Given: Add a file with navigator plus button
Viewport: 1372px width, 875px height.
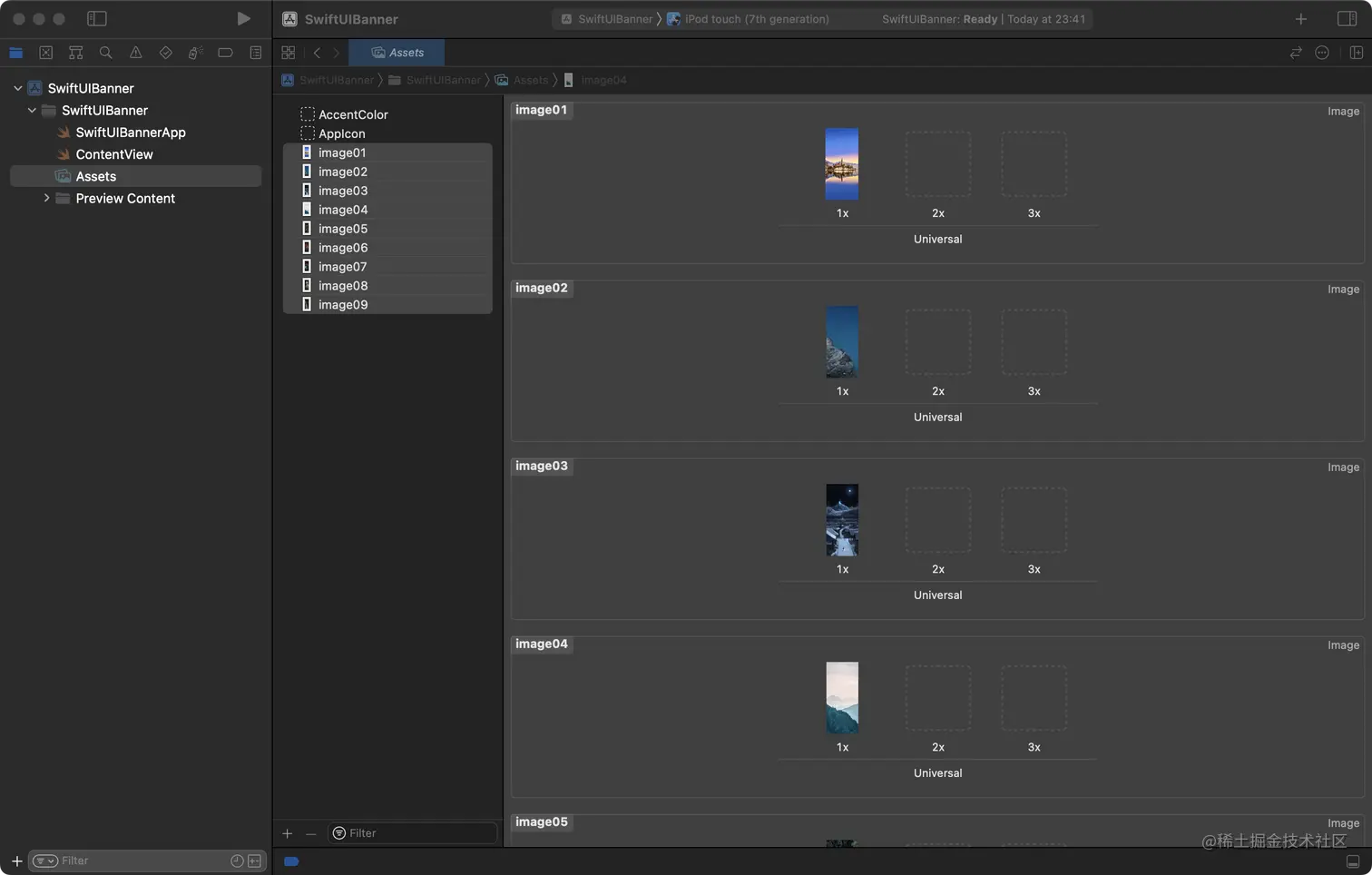Looking at the screenshot, I should point(16,860).
